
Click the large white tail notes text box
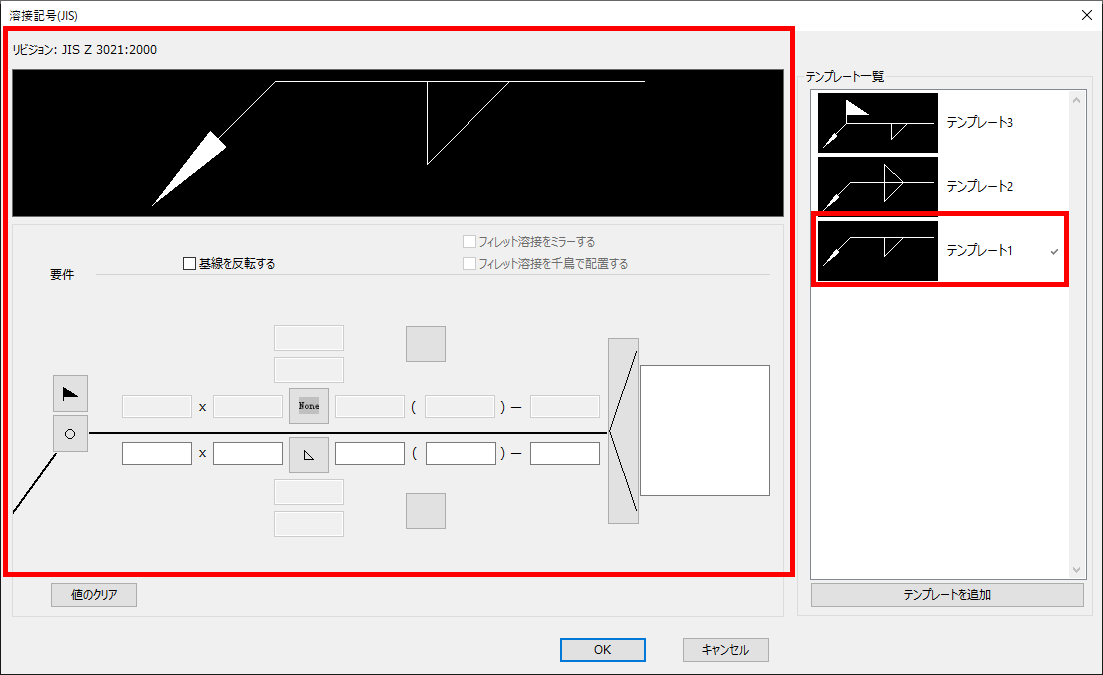point(705,430)
